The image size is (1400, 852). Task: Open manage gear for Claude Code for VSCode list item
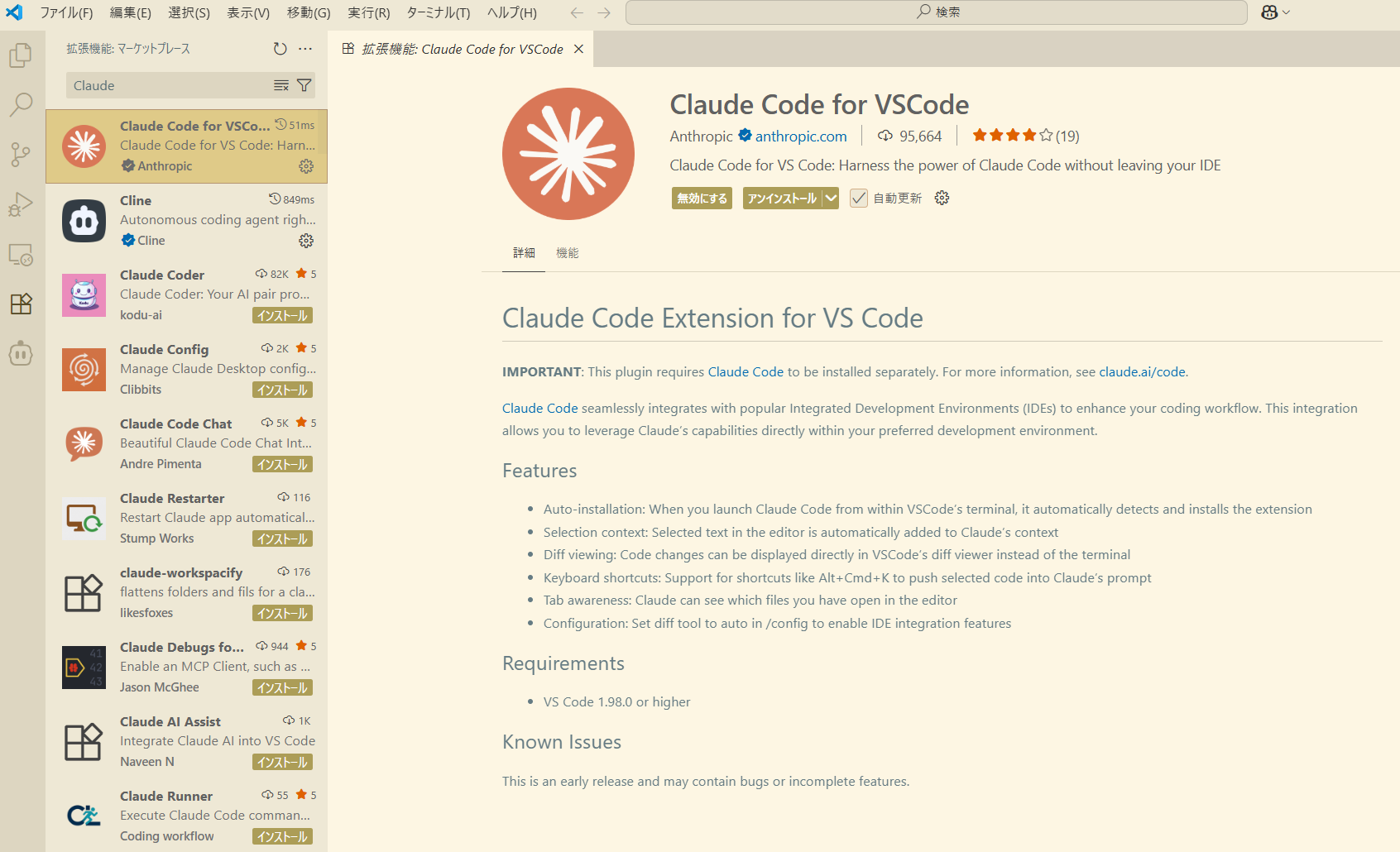306,166
